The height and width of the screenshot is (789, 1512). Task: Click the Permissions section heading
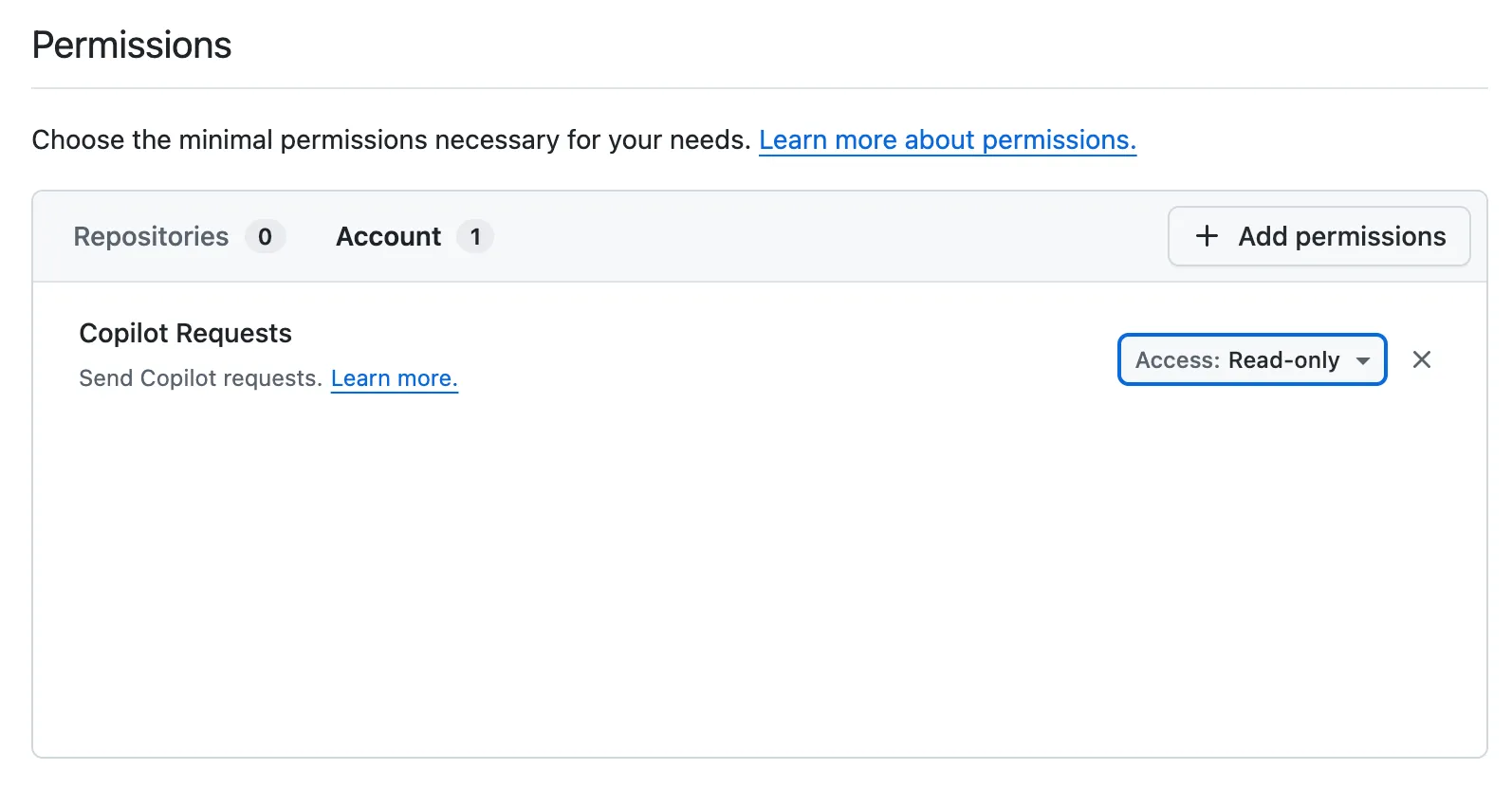pos(132,46)
